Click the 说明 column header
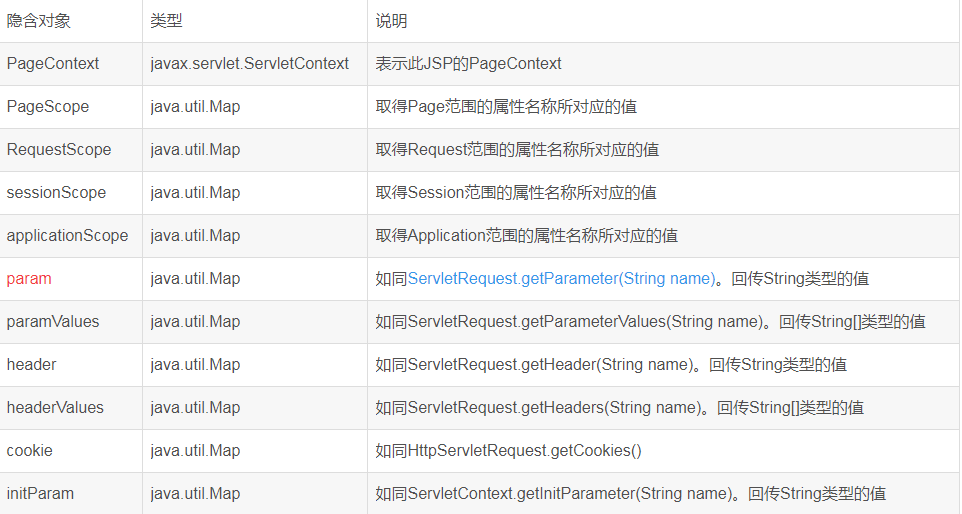The width and height of the screenshot is (962, 514). click(391, 21)
